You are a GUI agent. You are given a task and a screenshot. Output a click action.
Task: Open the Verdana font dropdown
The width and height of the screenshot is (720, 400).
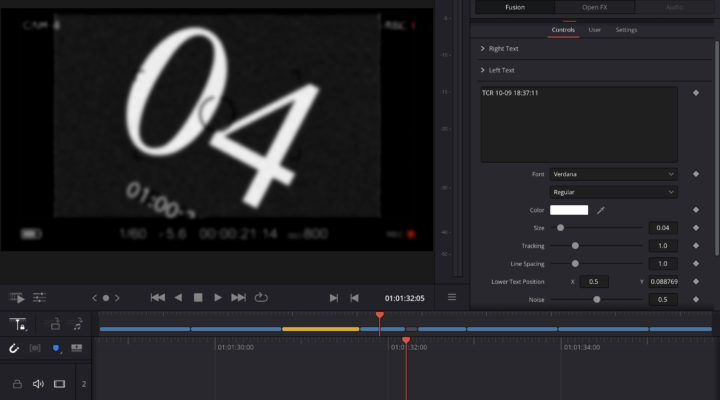coord(613,174)
